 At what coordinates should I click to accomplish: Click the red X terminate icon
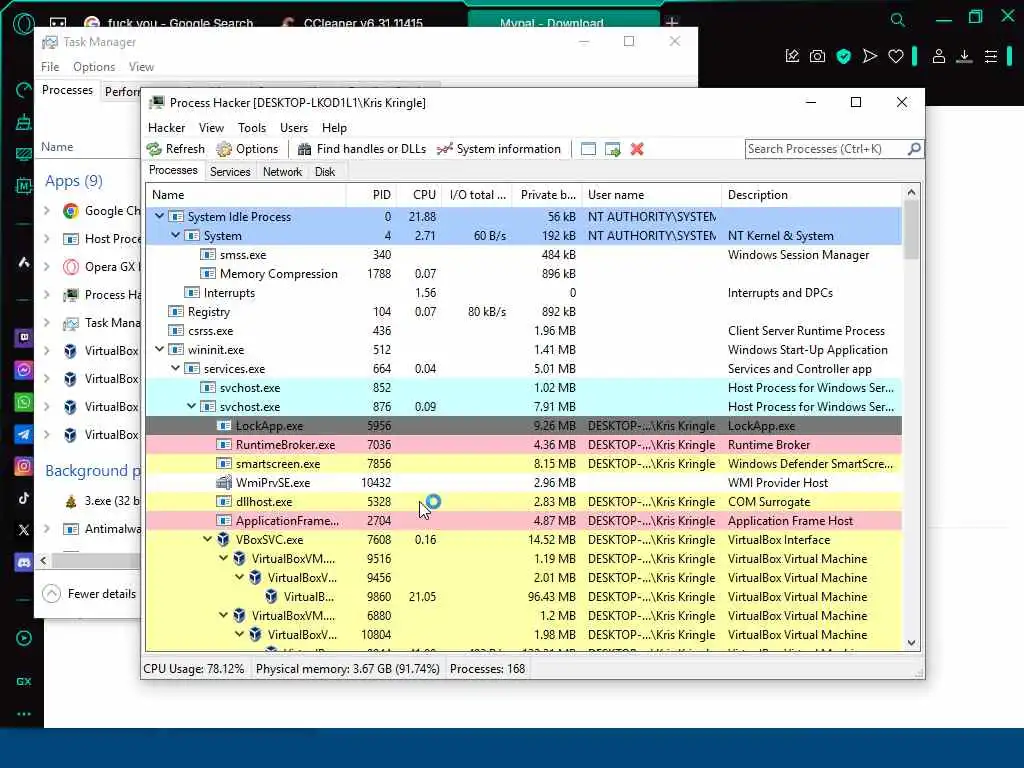[x=637, y=149]
